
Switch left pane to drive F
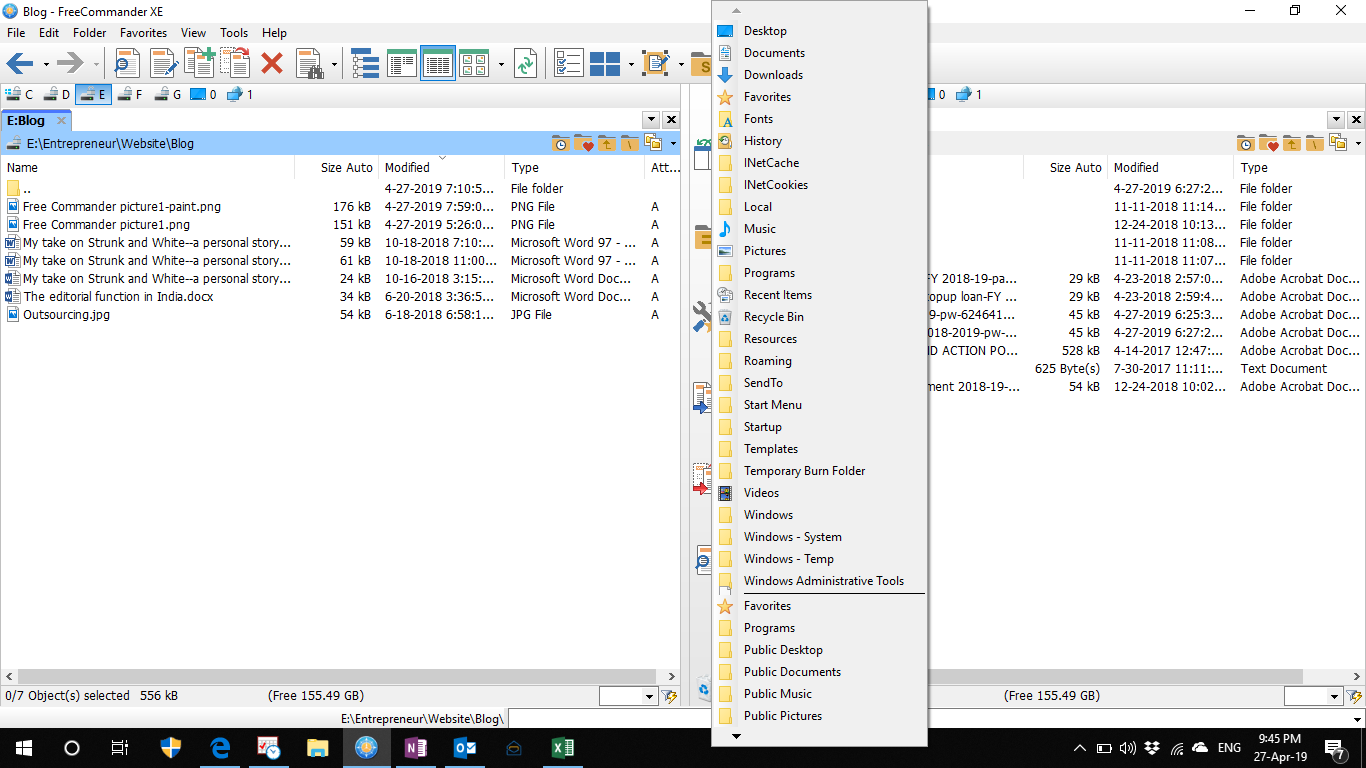click(x=130, y=95)
